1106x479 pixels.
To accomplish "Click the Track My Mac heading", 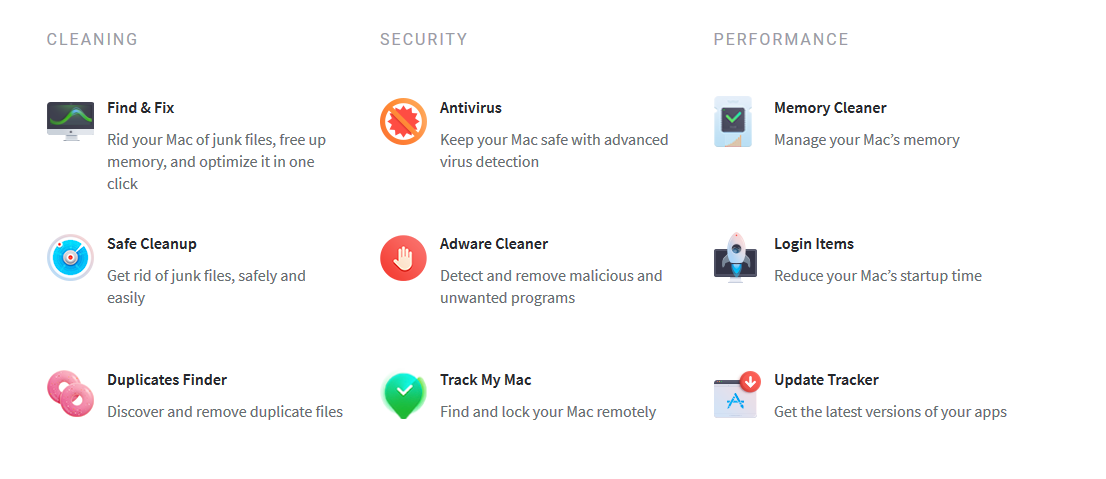I will point(485,380).
